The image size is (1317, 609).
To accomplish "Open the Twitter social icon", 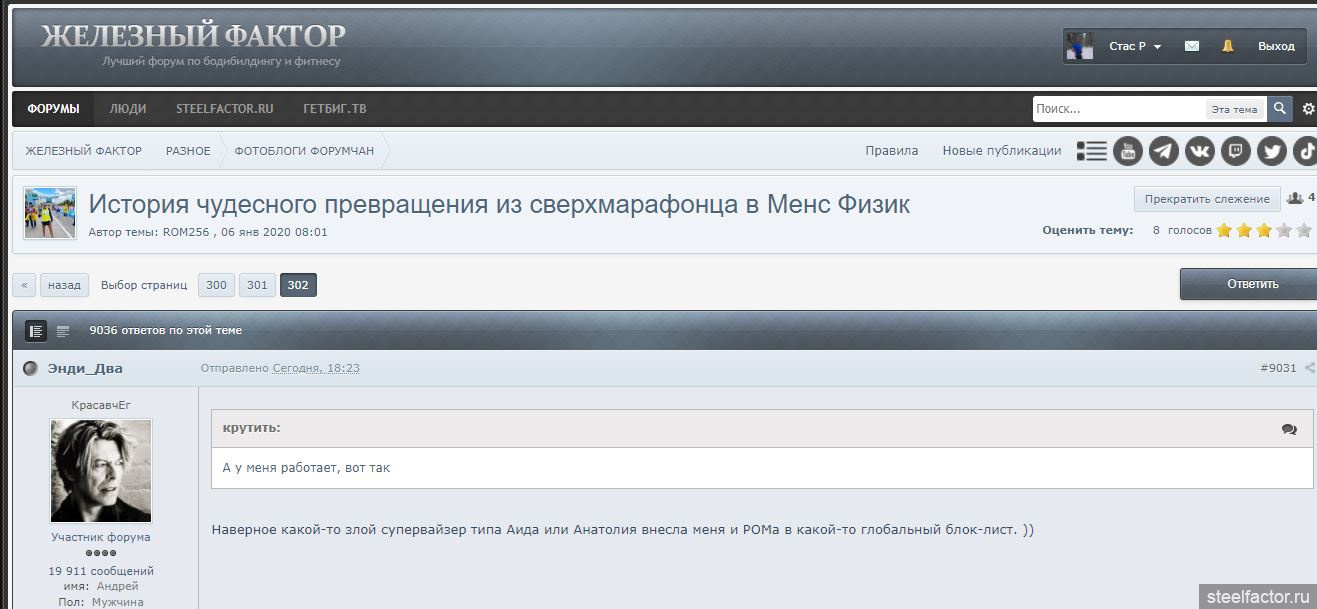I will pos(1271,151).
